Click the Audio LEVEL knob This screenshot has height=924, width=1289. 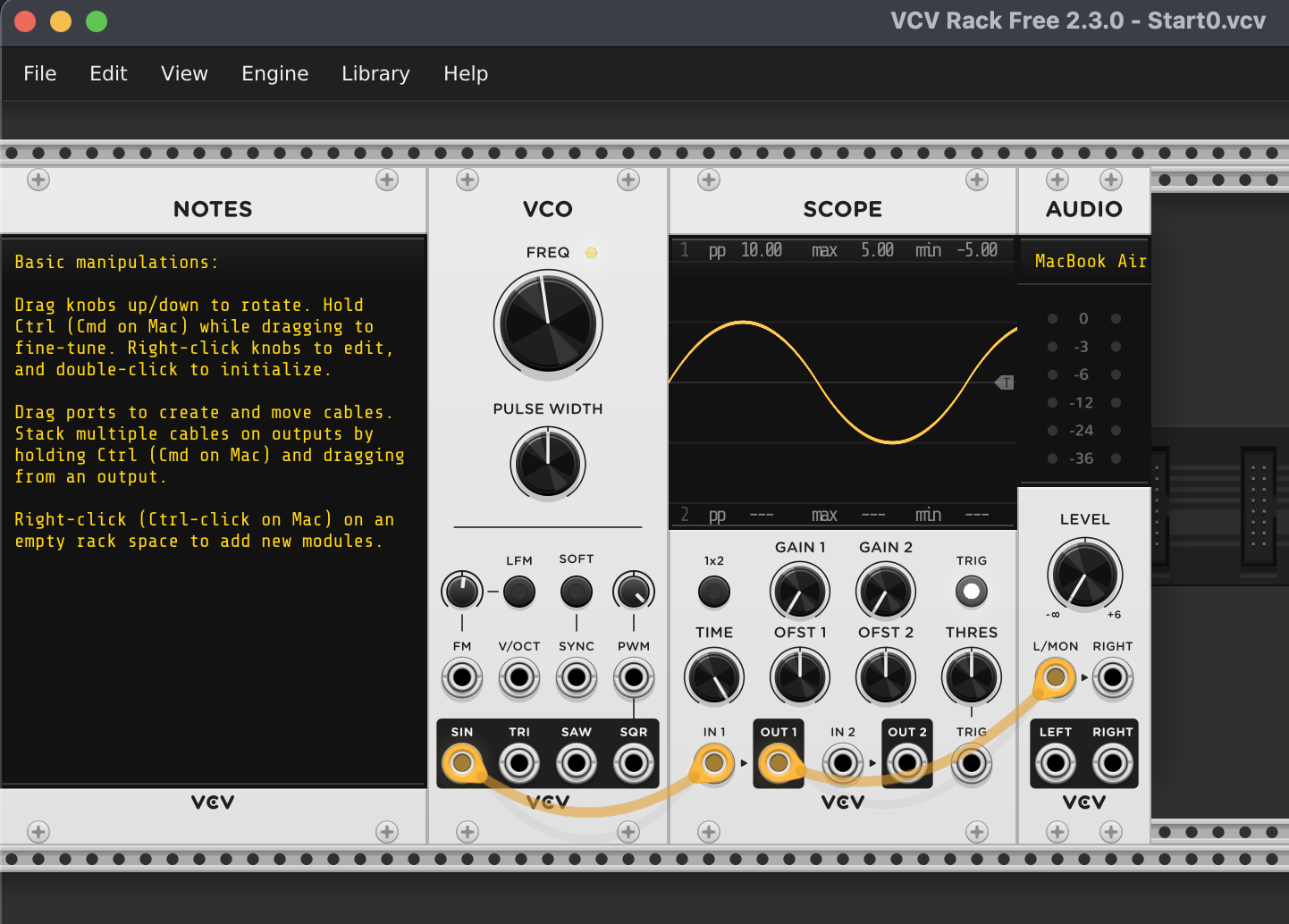[x=1084, y=575]
